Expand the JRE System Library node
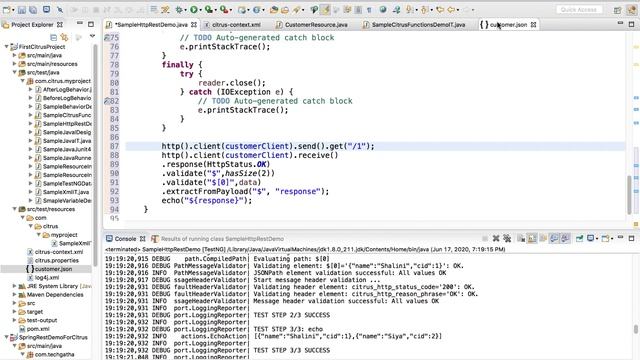Screen dimensions: 640x360 point(15,286)
